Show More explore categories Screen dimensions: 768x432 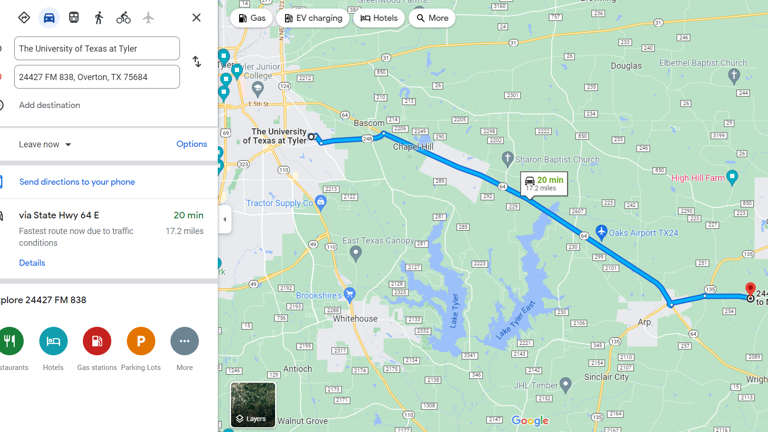185,341
